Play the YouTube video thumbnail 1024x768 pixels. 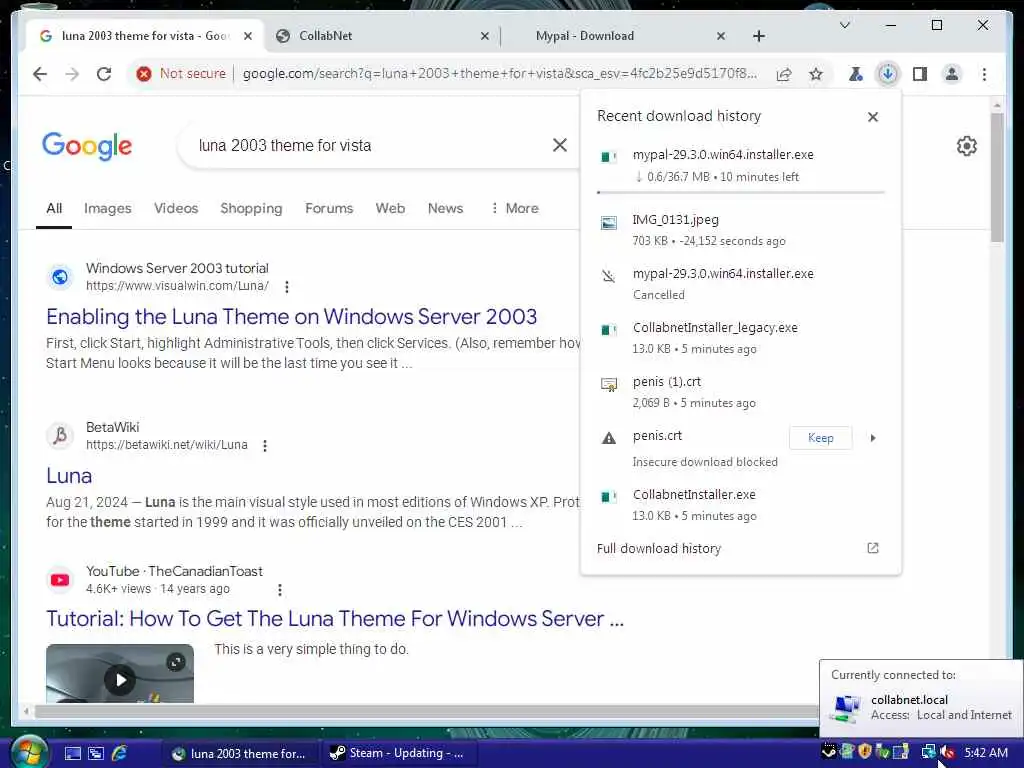click(x=120, y=679)
